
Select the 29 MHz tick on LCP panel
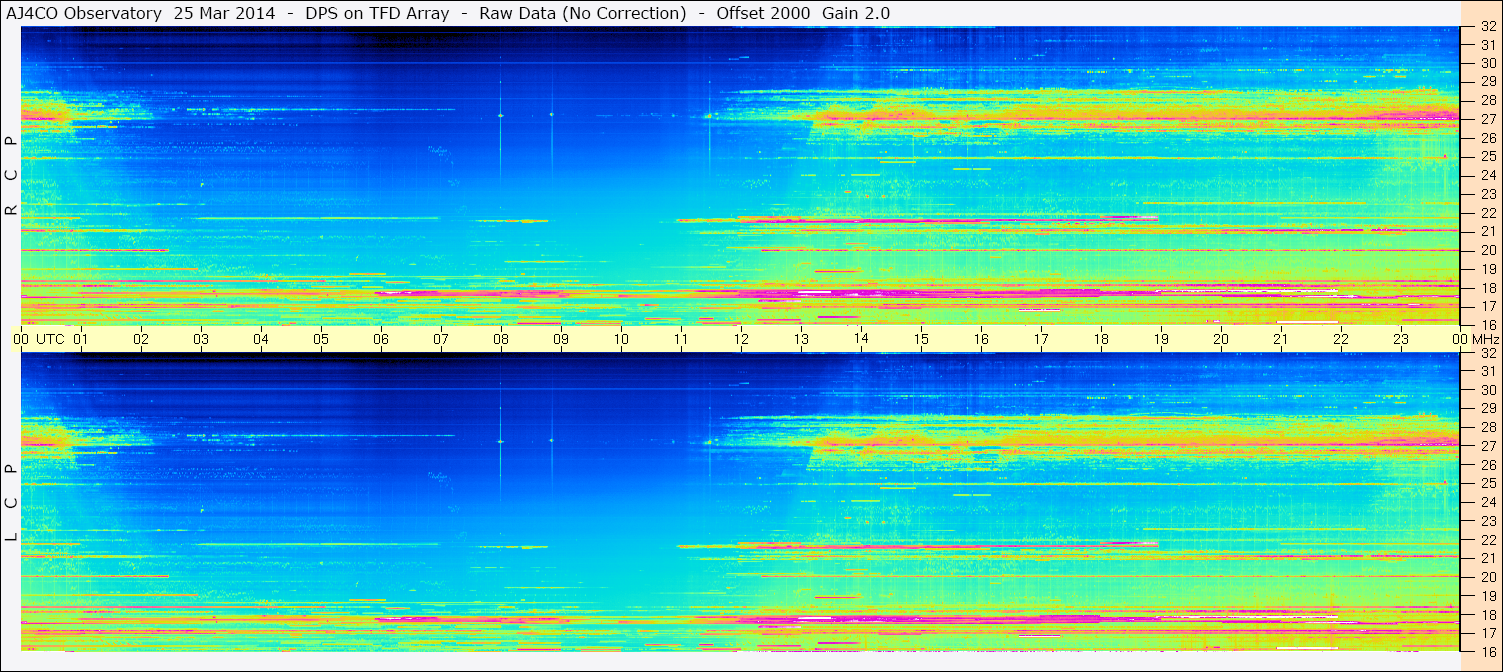tap(1487, 409)
